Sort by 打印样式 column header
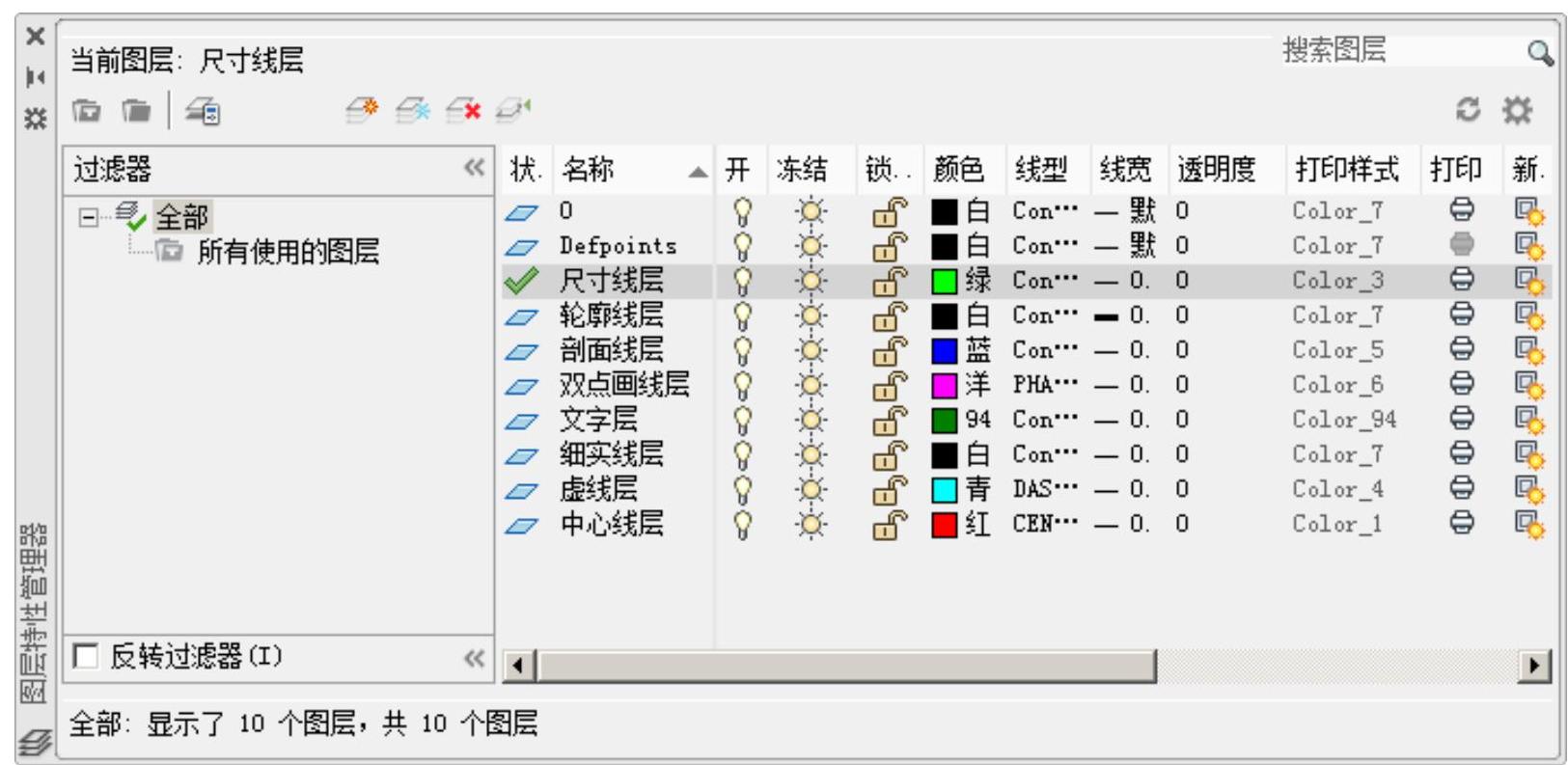This screenshot has height=765, width=1568. [x=1347, y=170]
